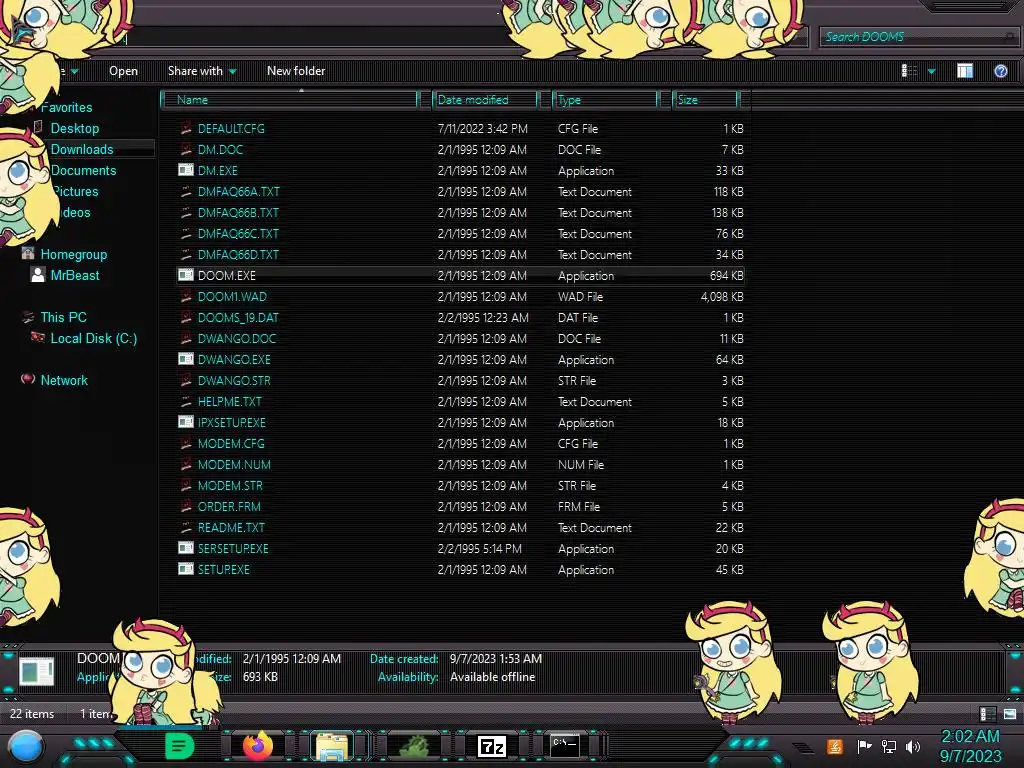Click the Java update tray icon
This screenshot has height=768, width=1024.
(x=835, y=746)
